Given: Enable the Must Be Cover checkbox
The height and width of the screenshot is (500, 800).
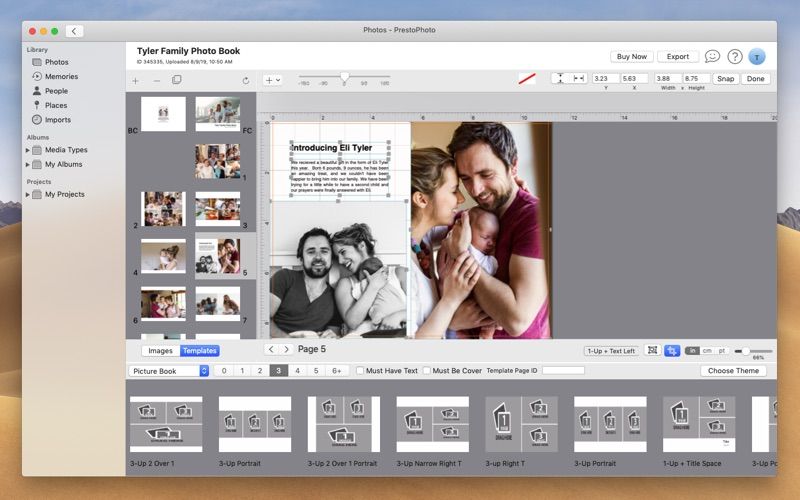Looking at the screenshot, I should (427, 371).
